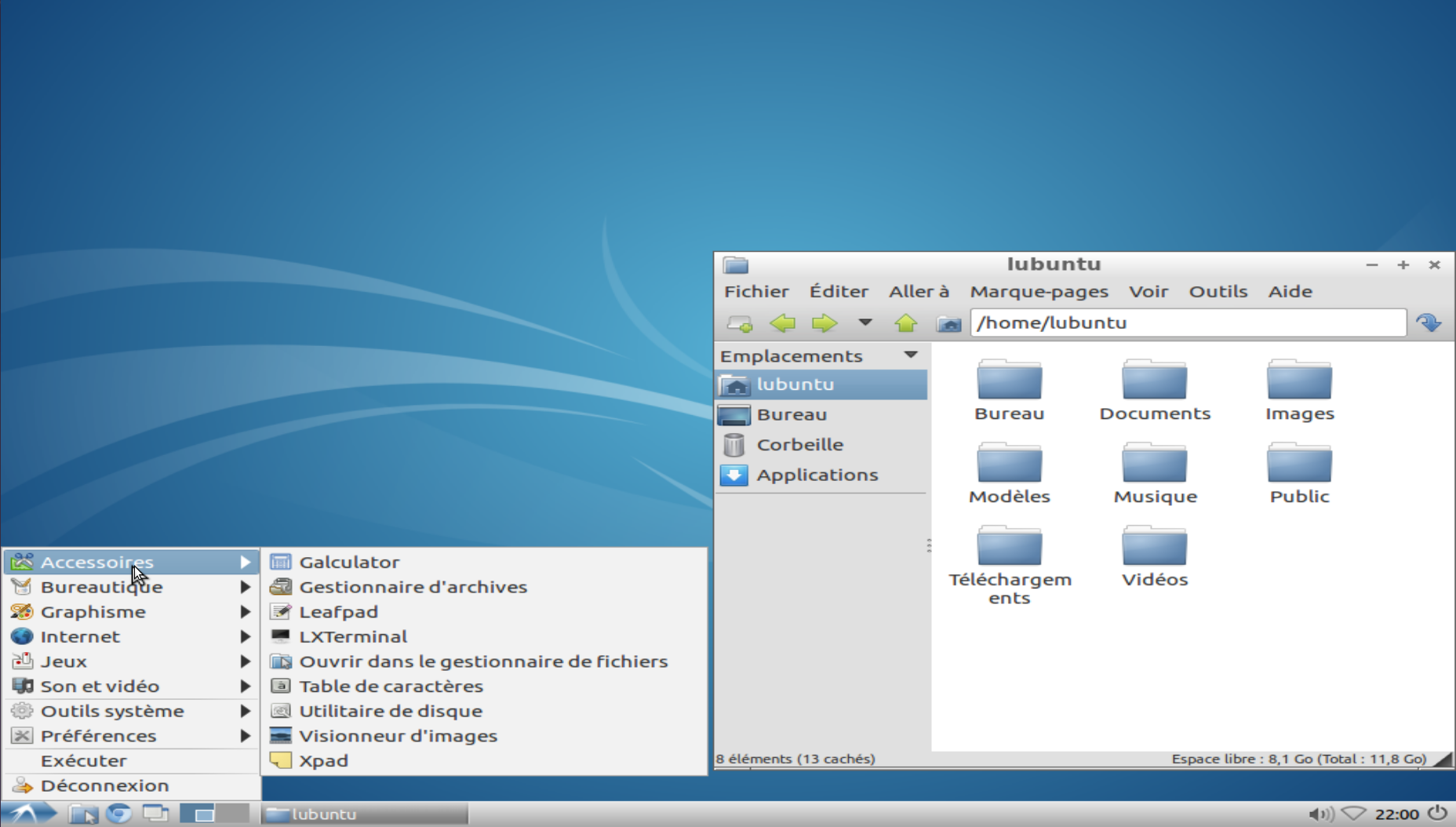
Task: Open the Aller à menu
Action: pos(919,292)
